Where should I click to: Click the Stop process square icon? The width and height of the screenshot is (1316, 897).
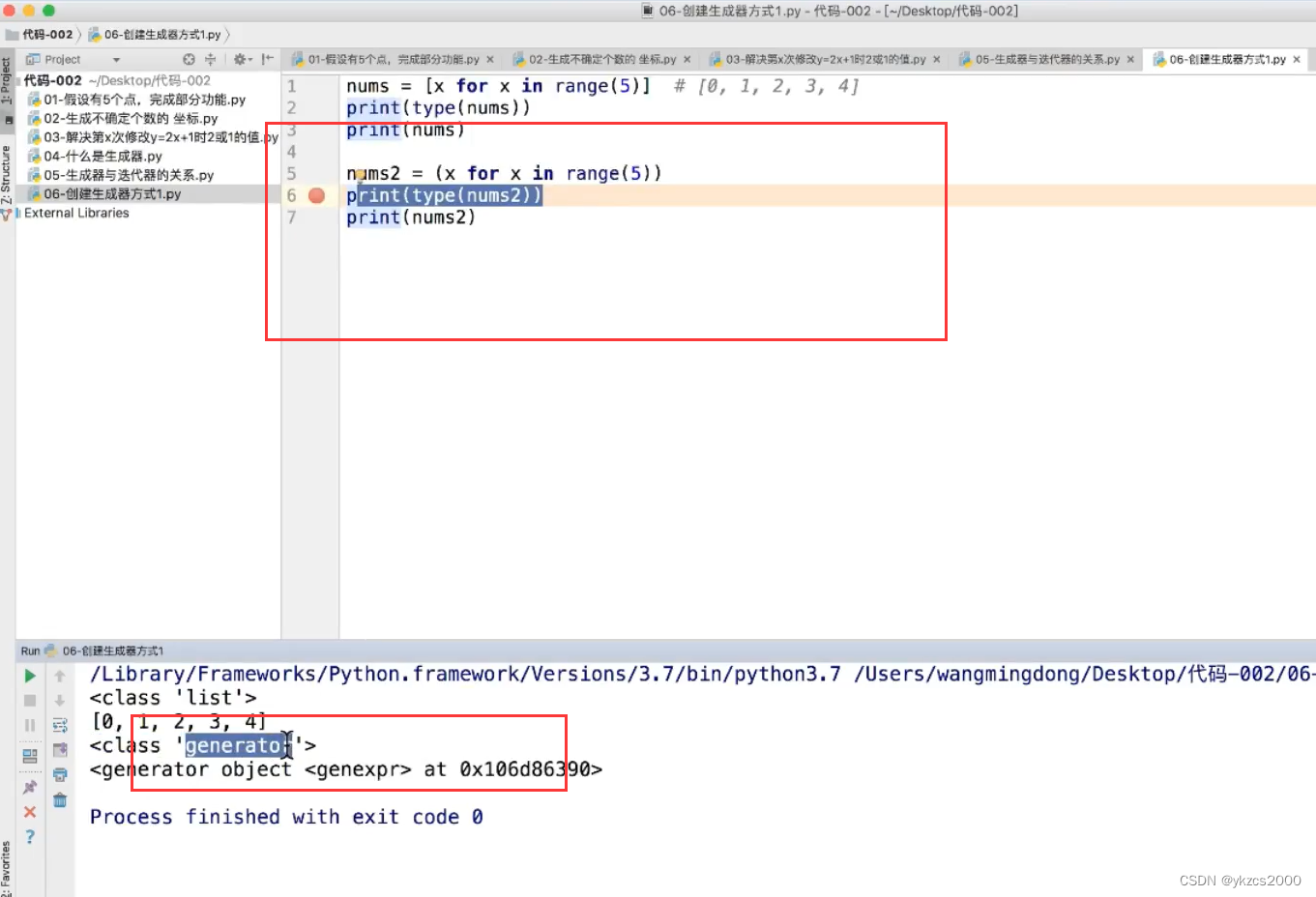pyautogui.click(x=30, y=700)
